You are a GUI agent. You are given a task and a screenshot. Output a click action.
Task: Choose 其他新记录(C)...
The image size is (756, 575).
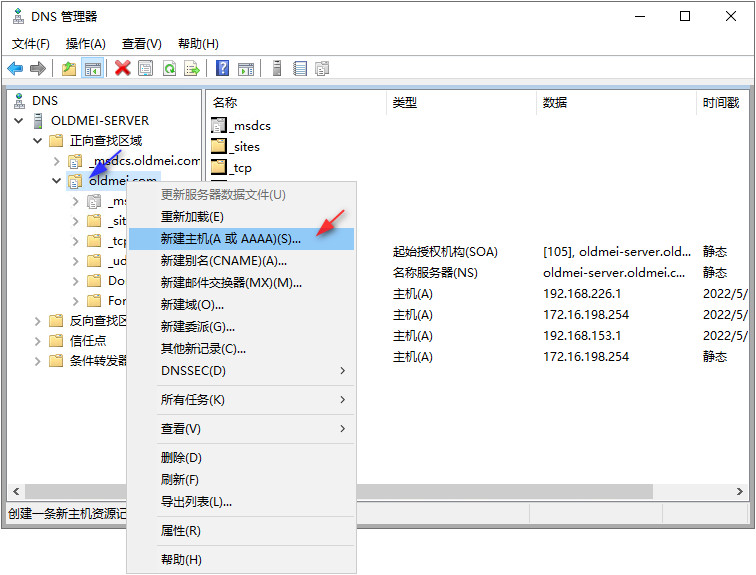pos(241,348)
